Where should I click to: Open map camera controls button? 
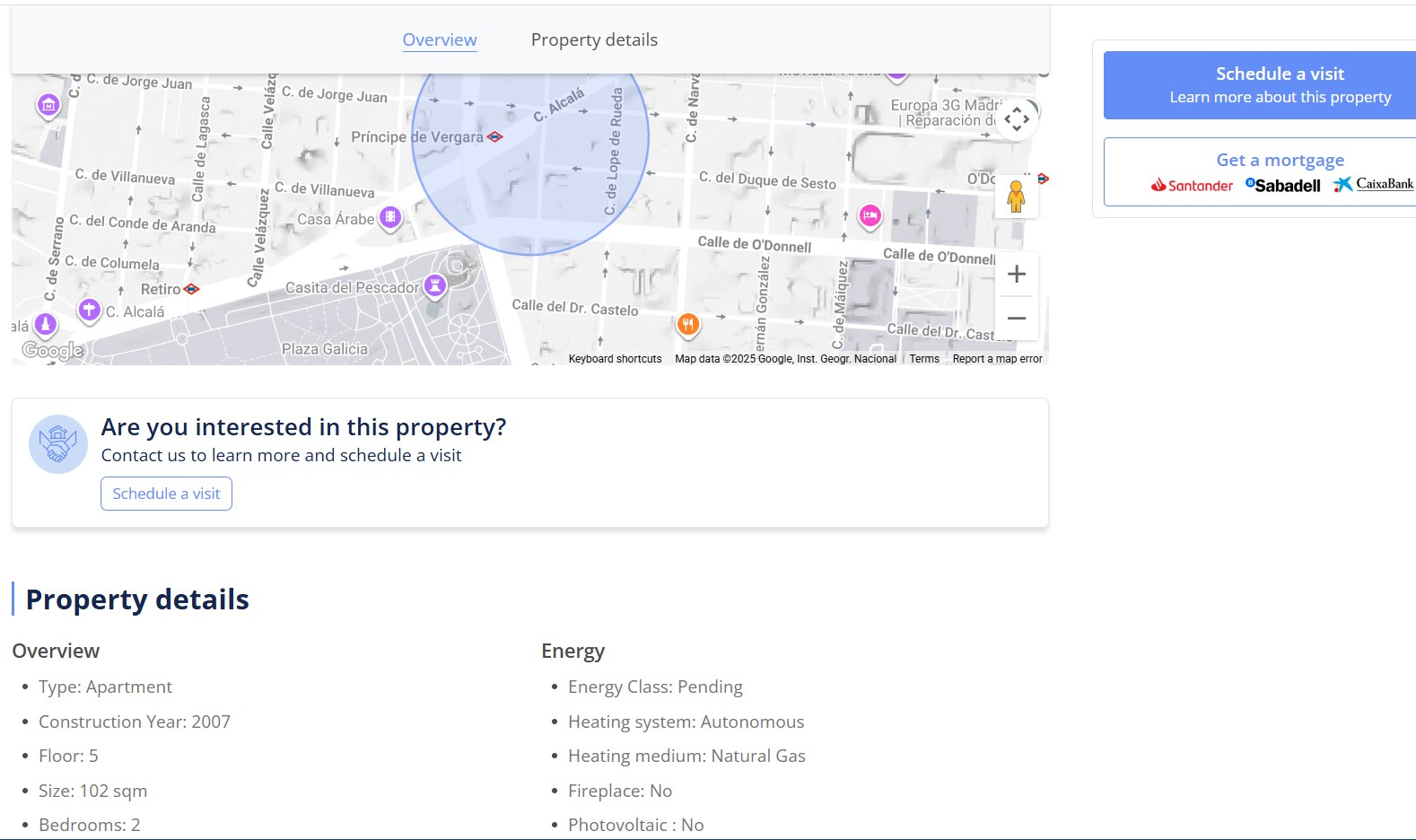pos(1016,119)
